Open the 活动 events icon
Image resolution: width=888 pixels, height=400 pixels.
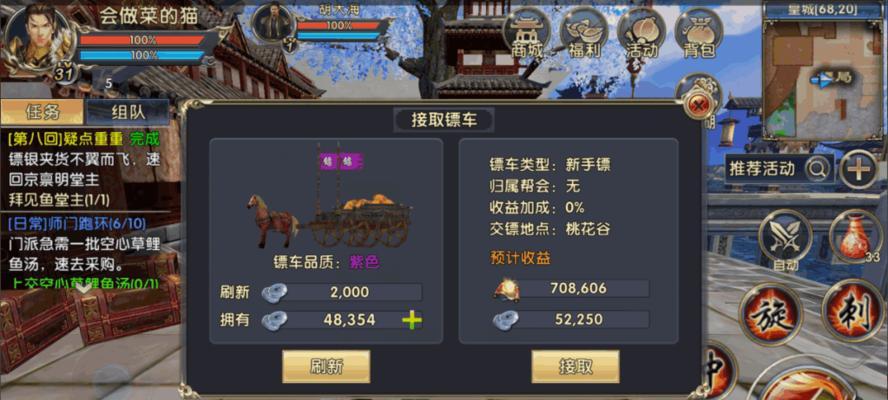point(642,33)
